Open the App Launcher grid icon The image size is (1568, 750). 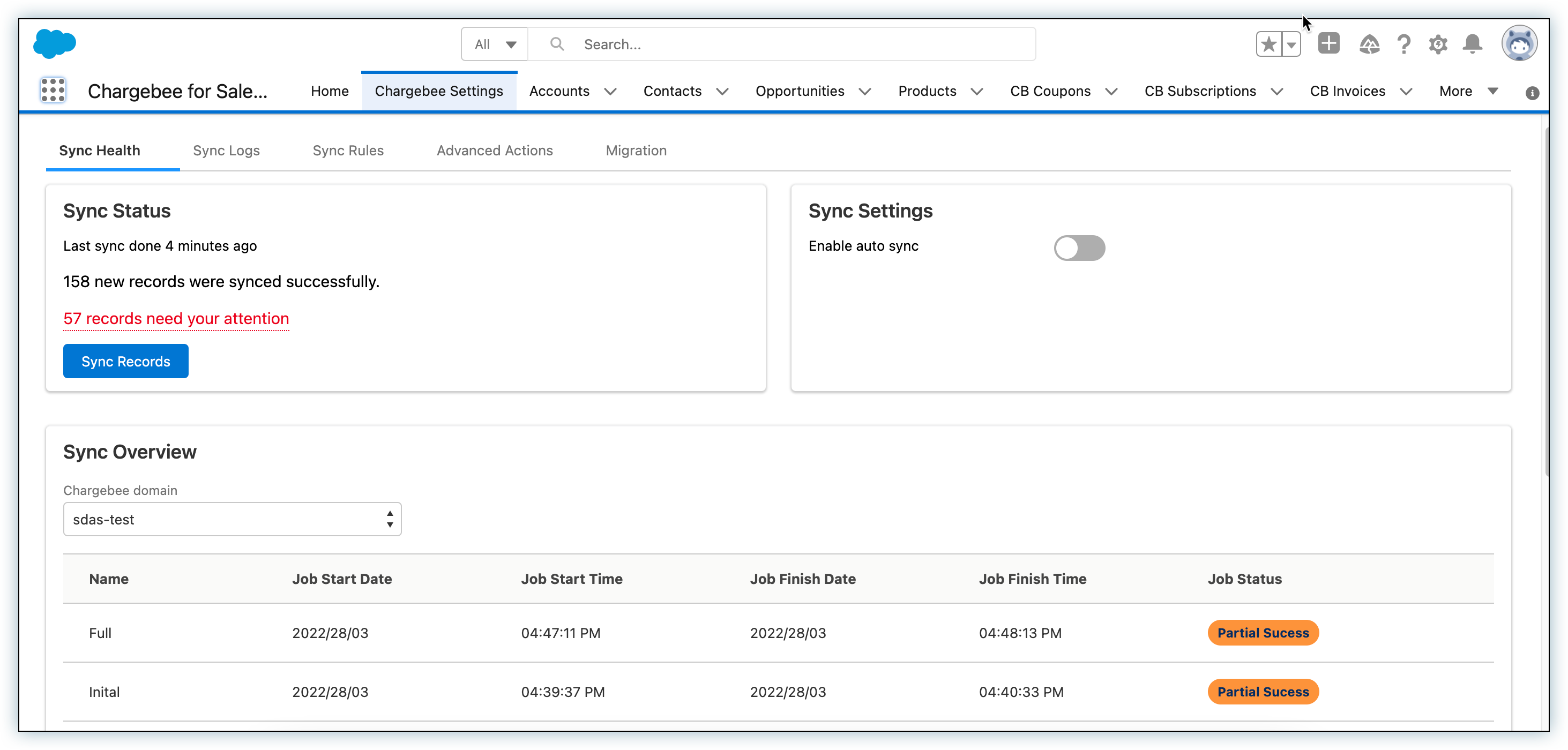[x=53, y=90]
